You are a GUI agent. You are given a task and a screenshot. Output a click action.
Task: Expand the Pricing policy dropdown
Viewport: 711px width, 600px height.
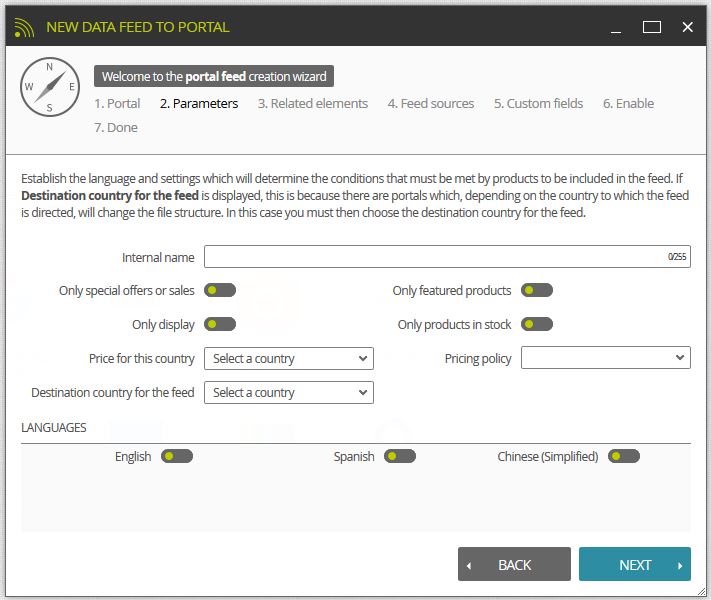coord(606,358)
